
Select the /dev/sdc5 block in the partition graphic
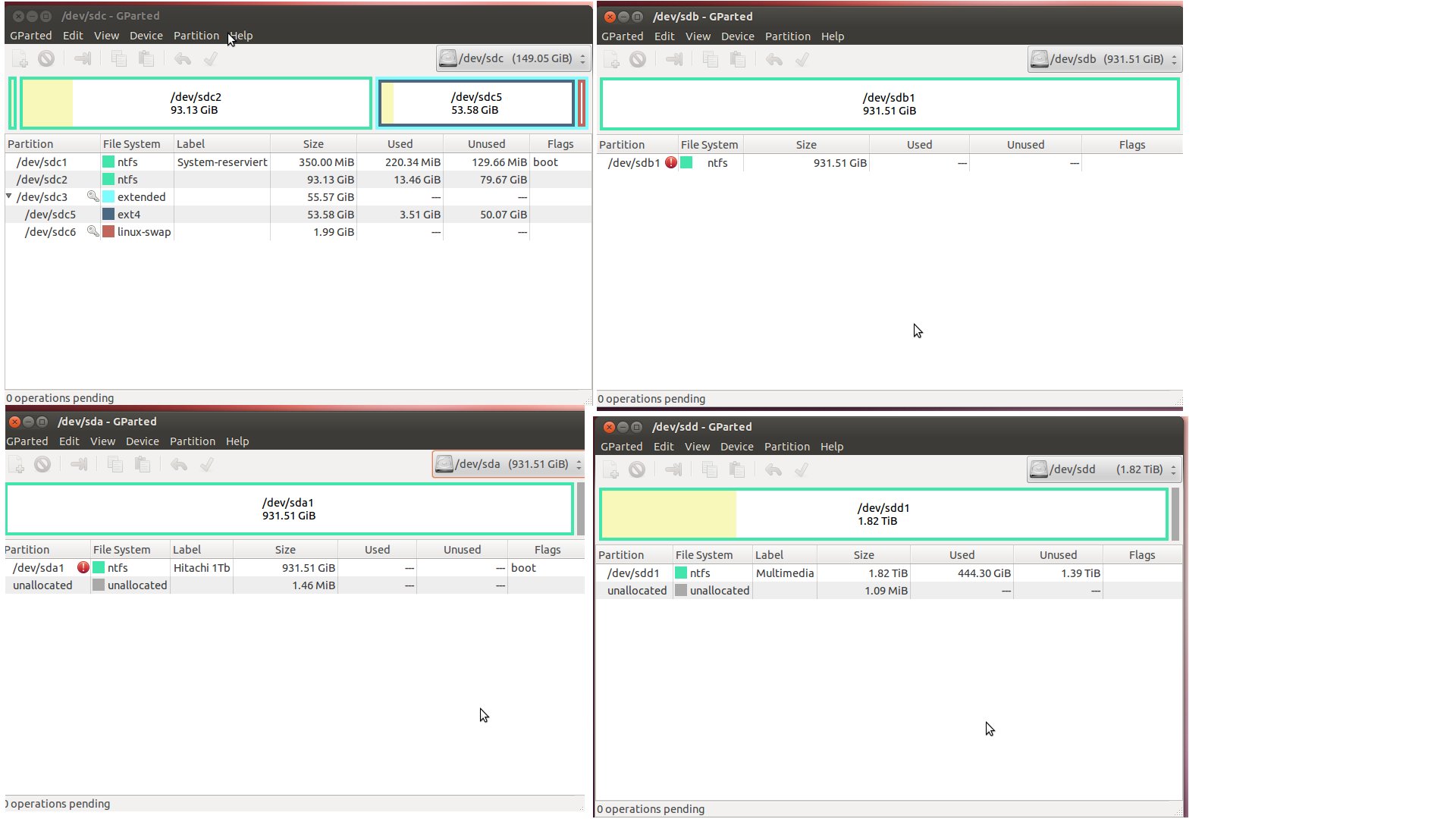(476, 103)
